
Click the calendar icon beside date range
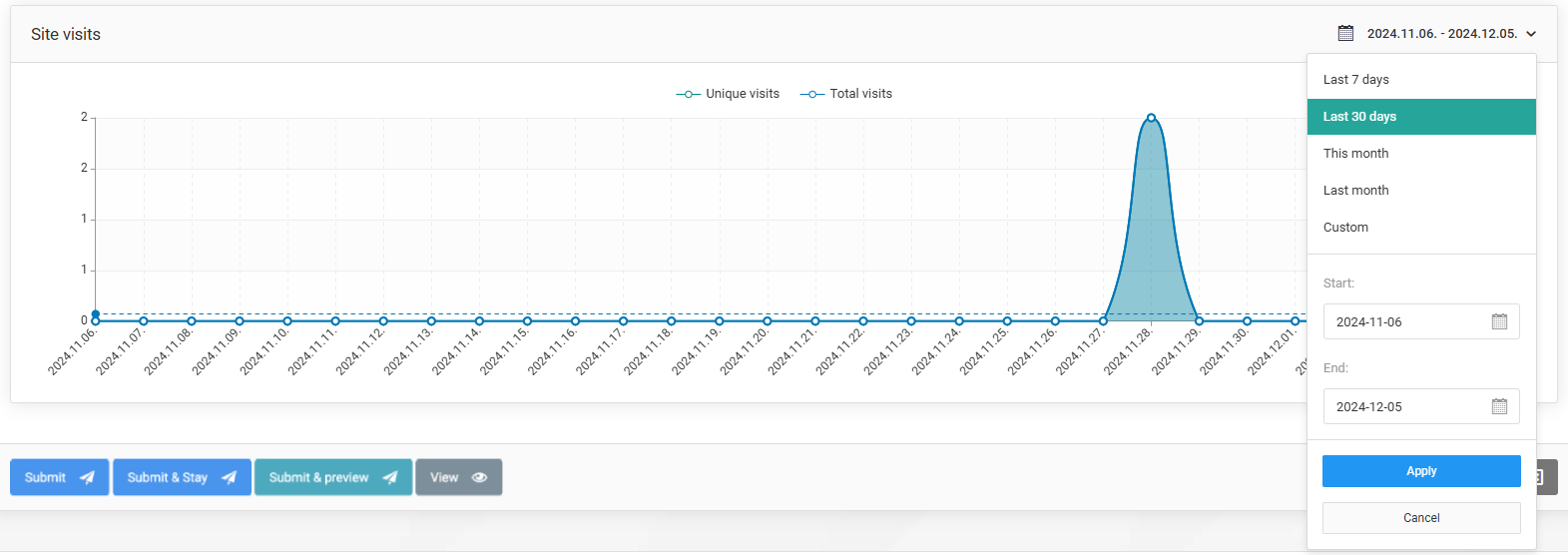point(1345,34)
